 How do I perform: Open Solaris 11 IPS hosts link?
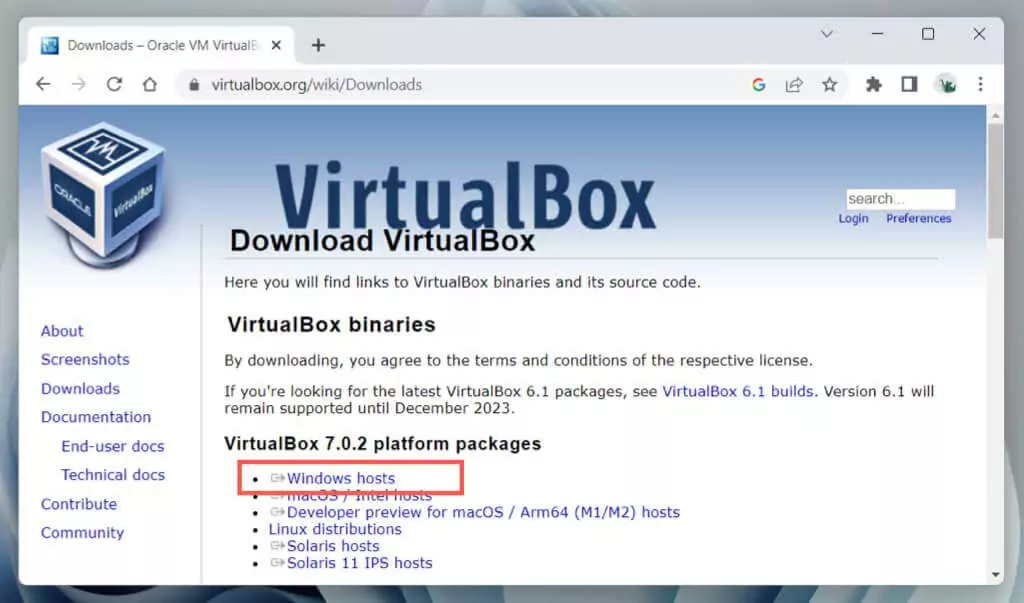point(360,563)
